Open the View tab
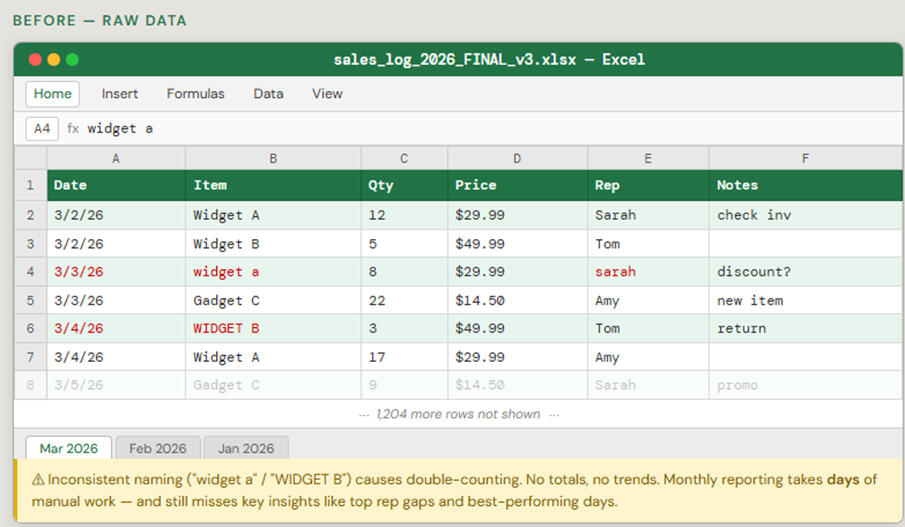The height and width of the screenshot is (527, 905). pyautogui.click(x=327, y=94)
